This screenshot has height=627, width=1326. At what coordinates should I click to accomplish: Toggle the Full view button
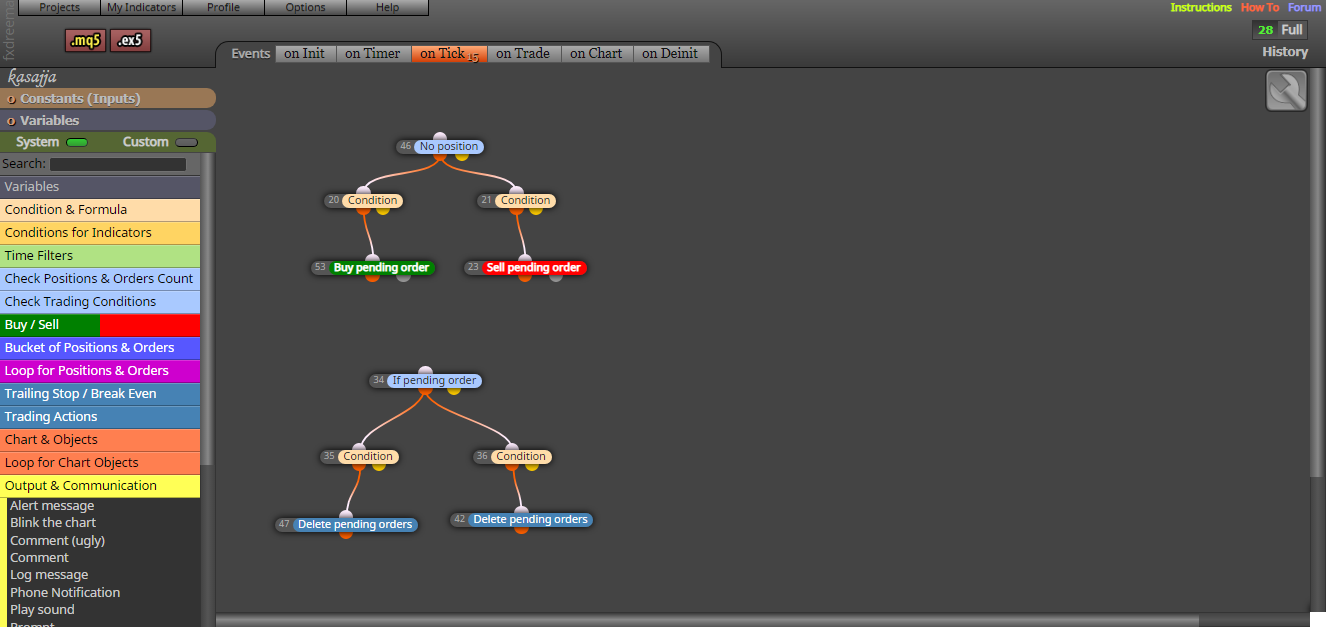(1292, 30)
